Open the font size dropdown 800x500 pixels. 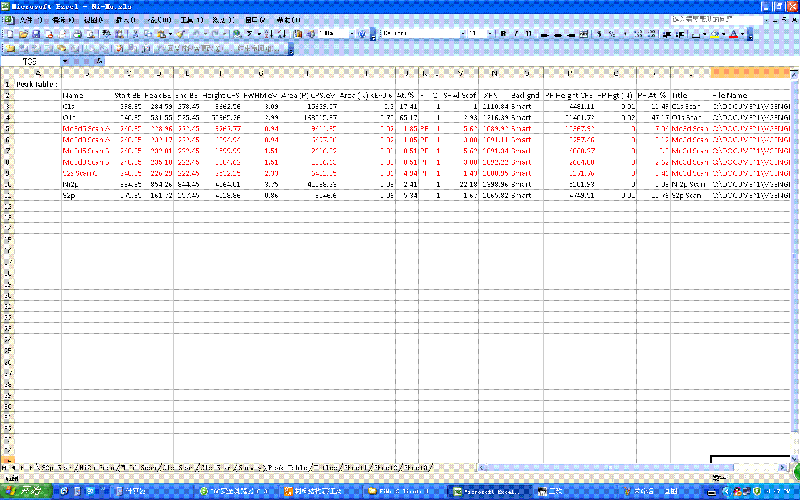pyautogui.click(x=490, y=34)
